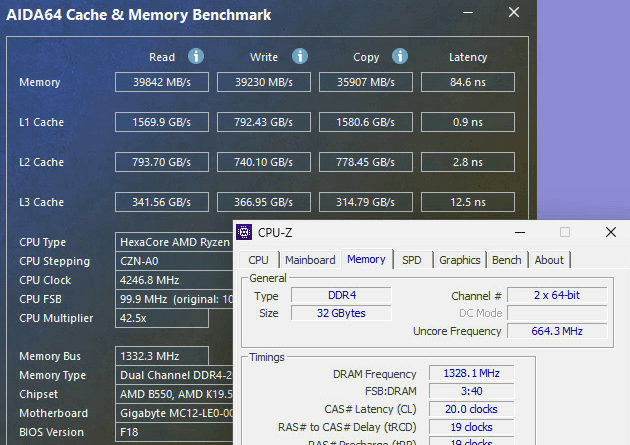Click the Channel # field 2 x 64-bit
The image size is (630, 445).
[557, 295]
